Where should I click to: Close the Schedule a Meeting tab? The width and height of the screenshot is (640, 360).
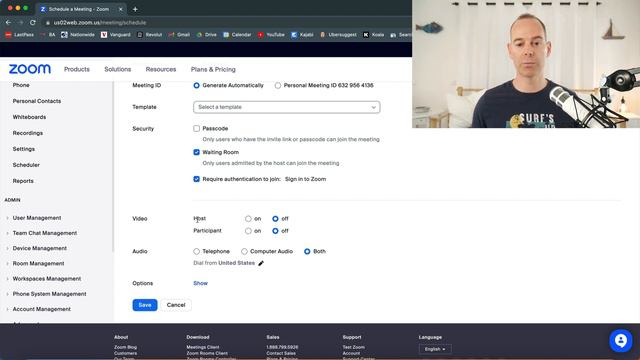(x=120, y=9)
